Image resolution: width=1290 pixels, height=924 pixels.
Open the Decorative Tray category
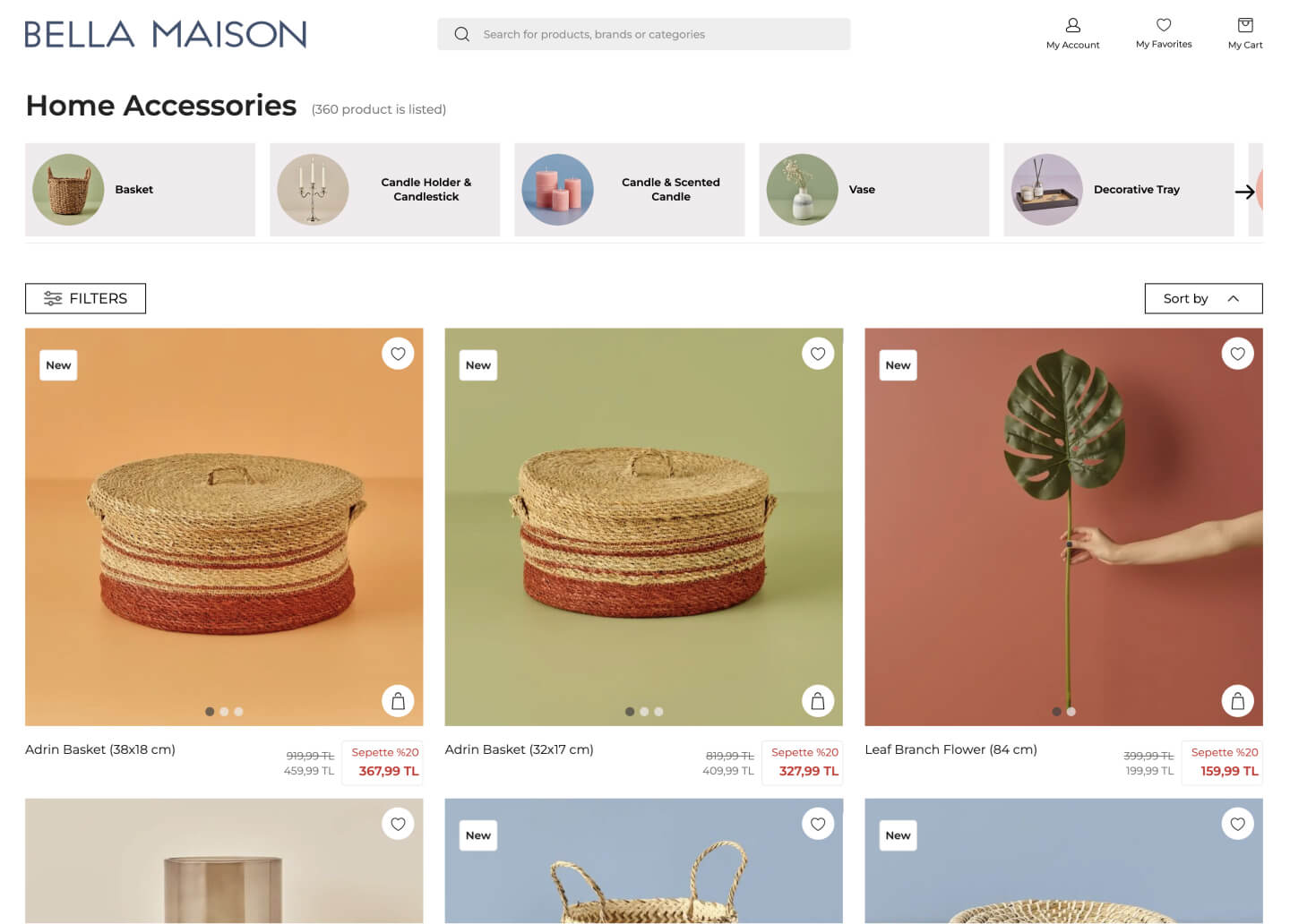click(x=1118, y=190)
